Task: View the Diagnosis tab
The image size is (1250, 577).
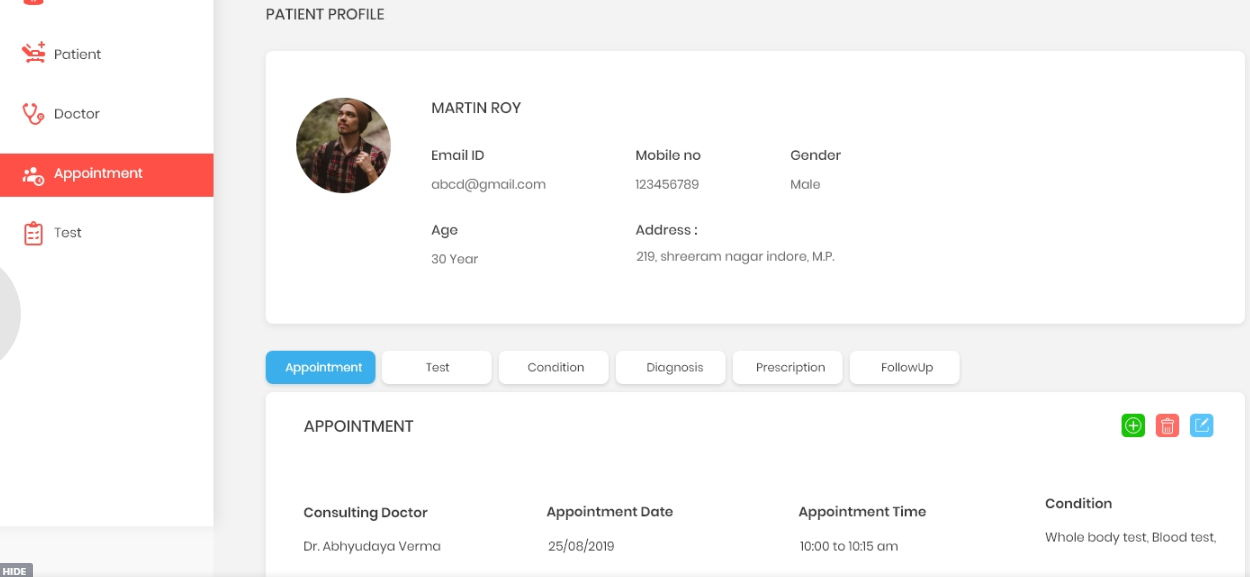Action: 670,367
